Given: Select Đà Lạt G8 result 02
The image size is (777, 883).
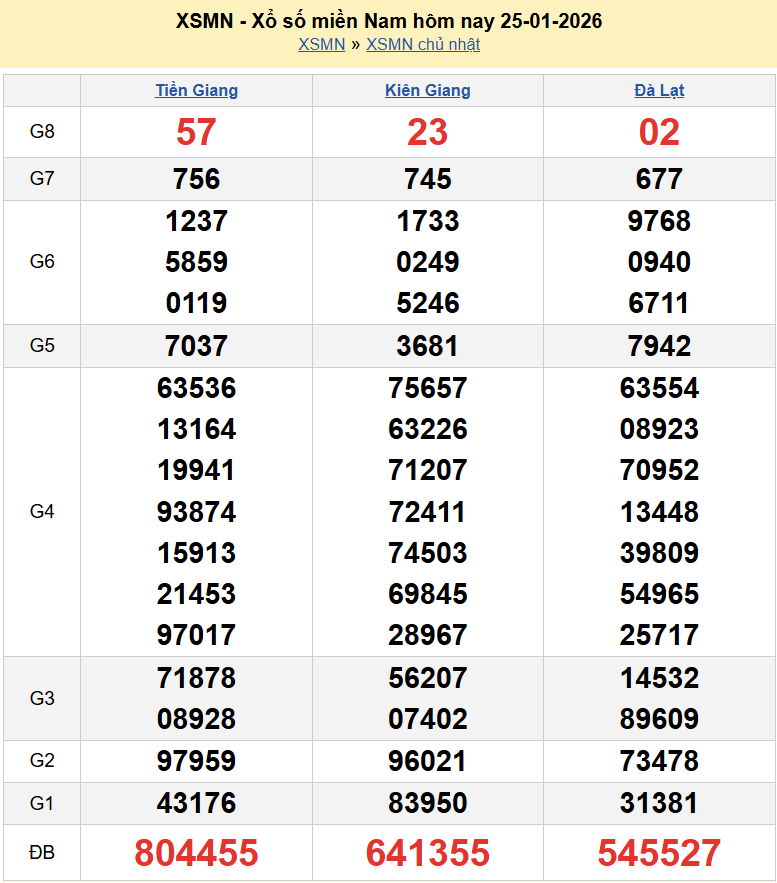Looking at the screenshot, I should click(659, 132).
